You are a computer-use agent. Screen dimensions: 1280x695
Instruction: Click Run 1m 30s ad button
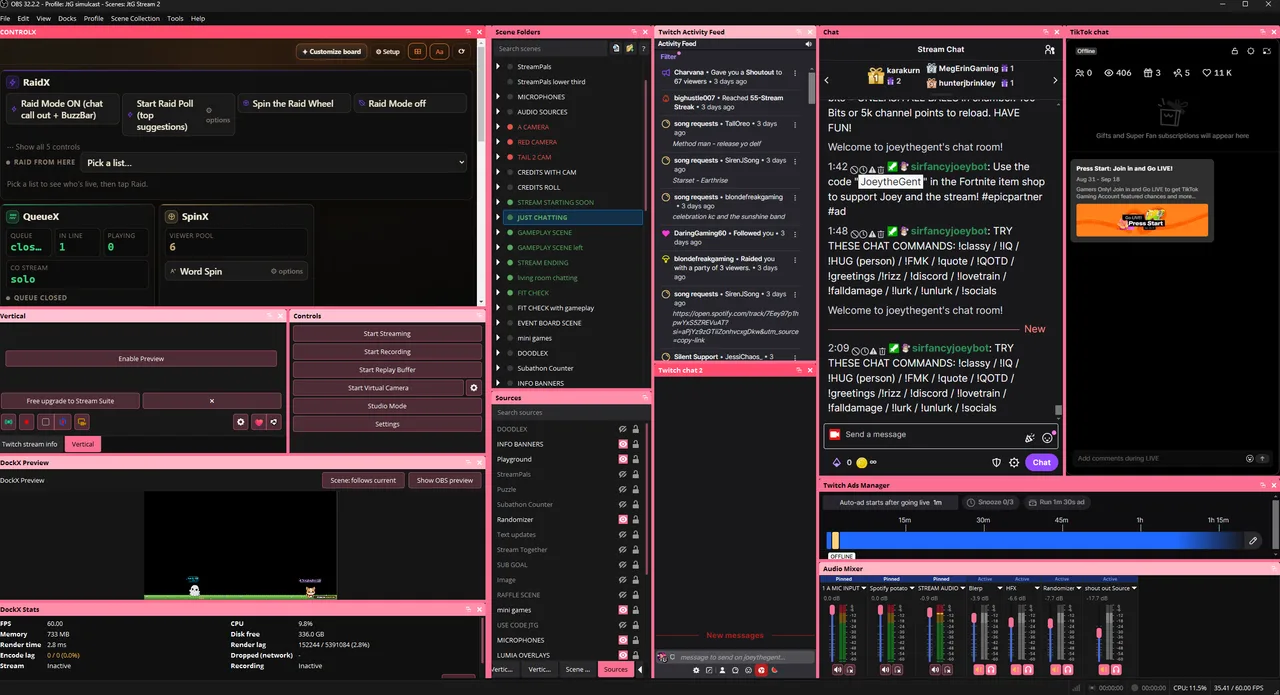pyautogui.click(x=1059, y=502)
